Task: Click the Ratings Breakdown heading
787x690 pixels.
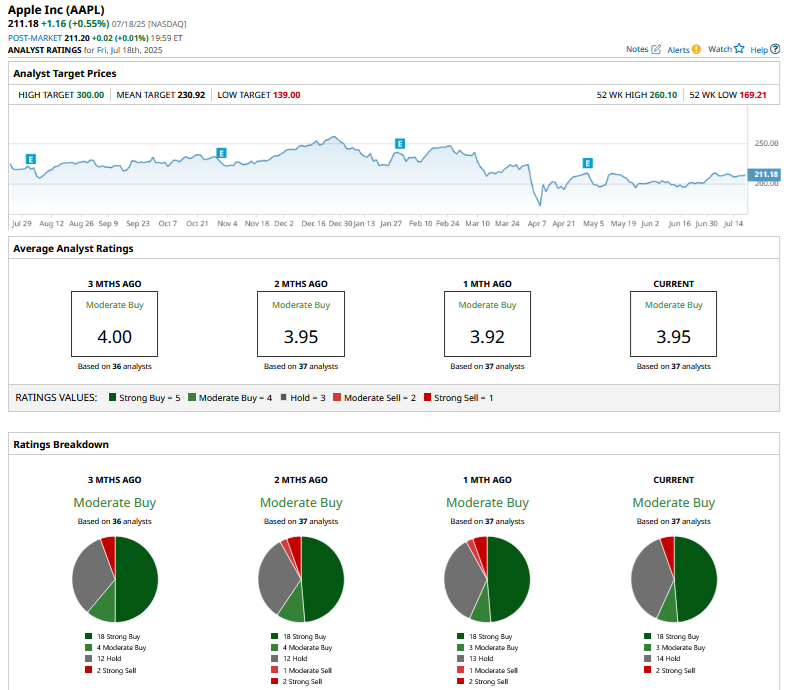Action: [61, 444]
